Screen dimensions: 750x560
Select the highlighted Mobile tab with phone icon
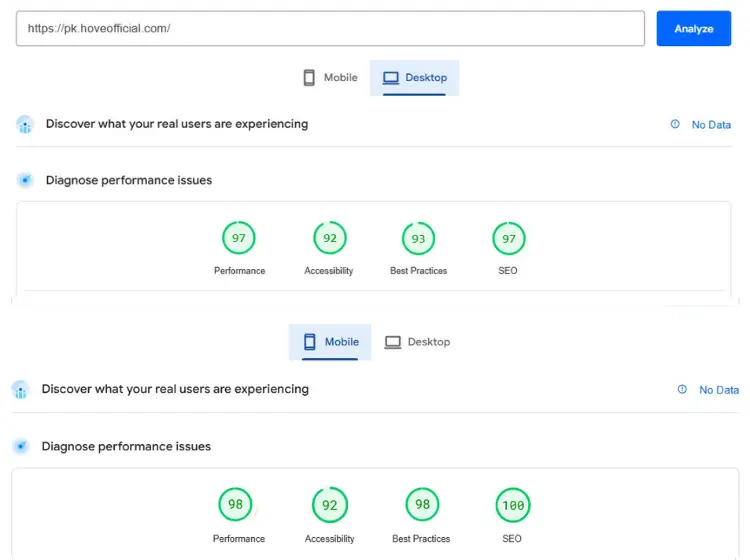pos(330,342)
